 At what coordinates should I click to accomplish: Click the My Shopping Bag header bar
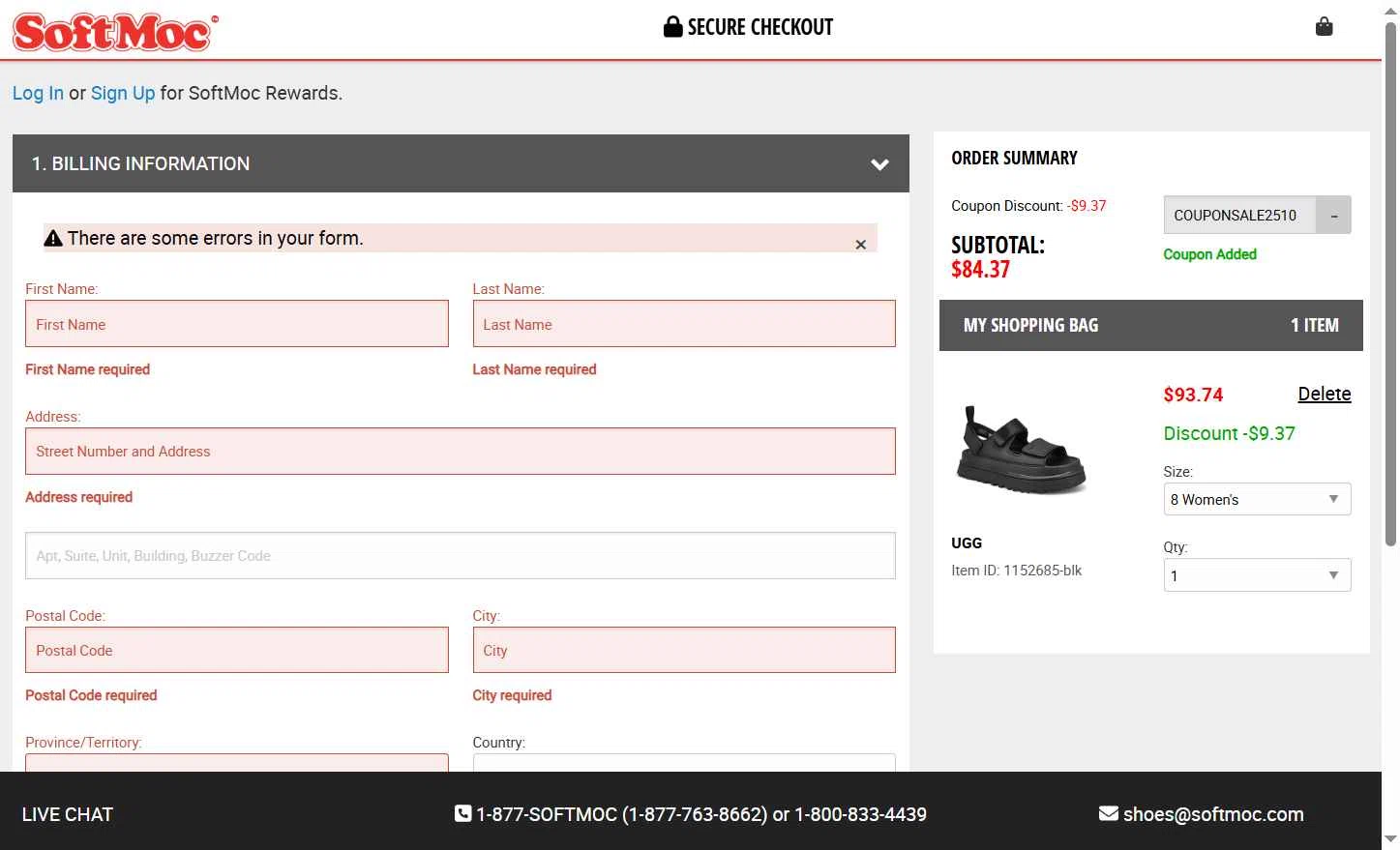(x=1150, y=325)
